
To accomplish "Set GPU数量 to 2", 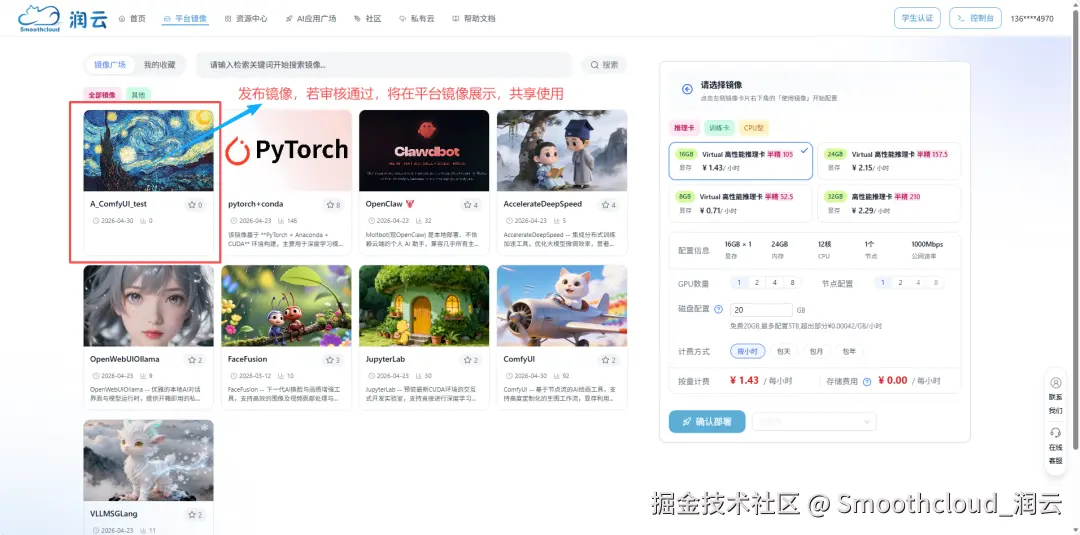I will click(x=756, y=283).
